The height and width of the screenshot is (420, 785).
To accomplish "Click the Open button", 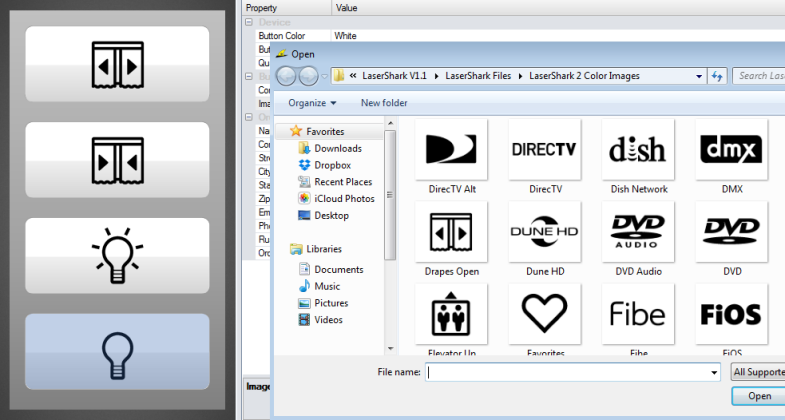I will (759, 396).
